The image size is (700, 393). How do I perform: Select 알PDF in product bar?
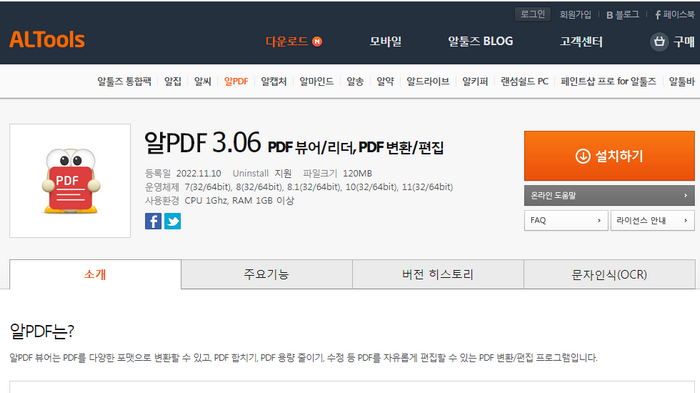click(236, 81)
